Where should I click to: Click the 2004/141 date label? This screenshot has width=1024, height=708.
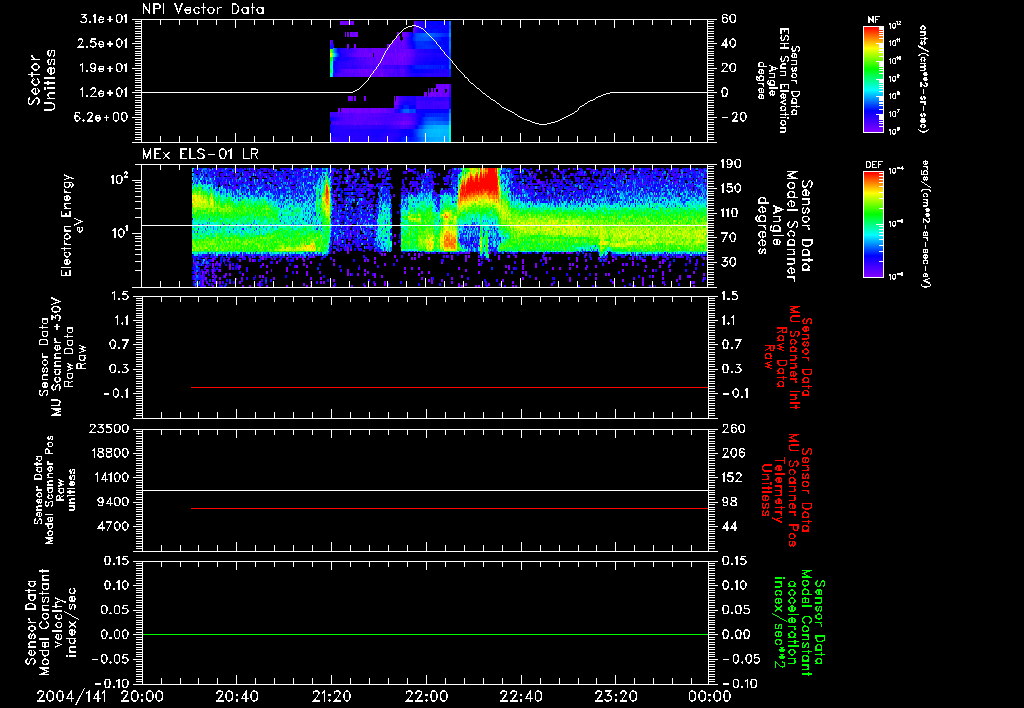[x=71, y=696]
